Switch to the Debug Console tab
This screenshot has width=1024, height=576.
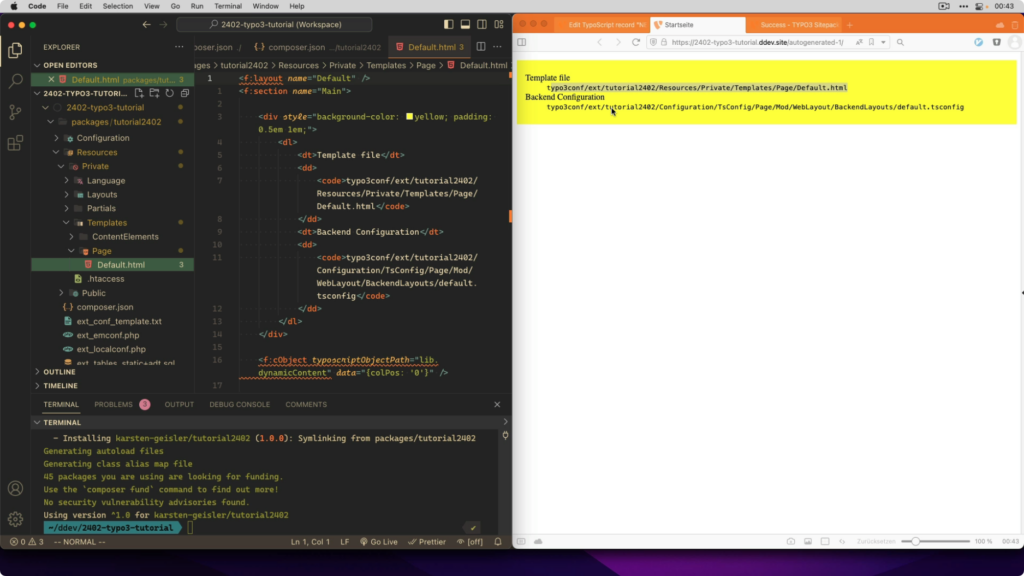pyautogui.click(x=240, y=404)
